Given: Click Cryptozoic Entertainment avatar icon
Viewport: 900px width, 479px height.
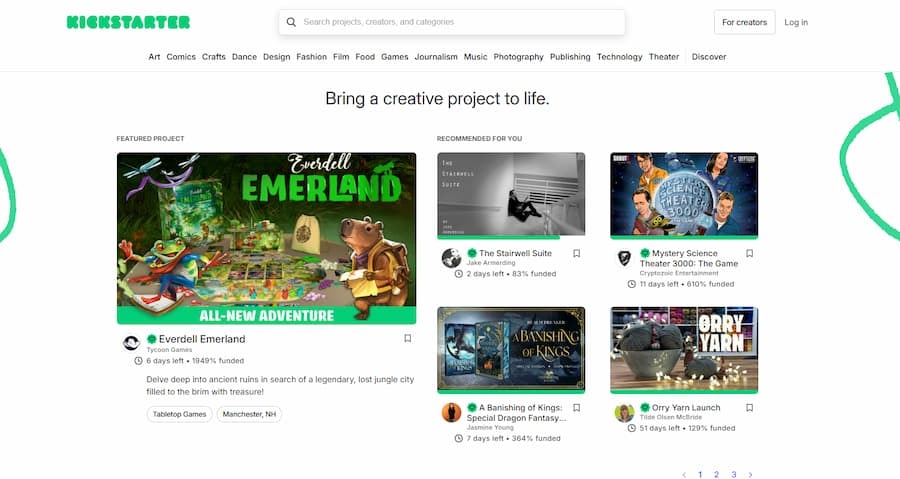Looking at the screenshot, I should point(624,258).
